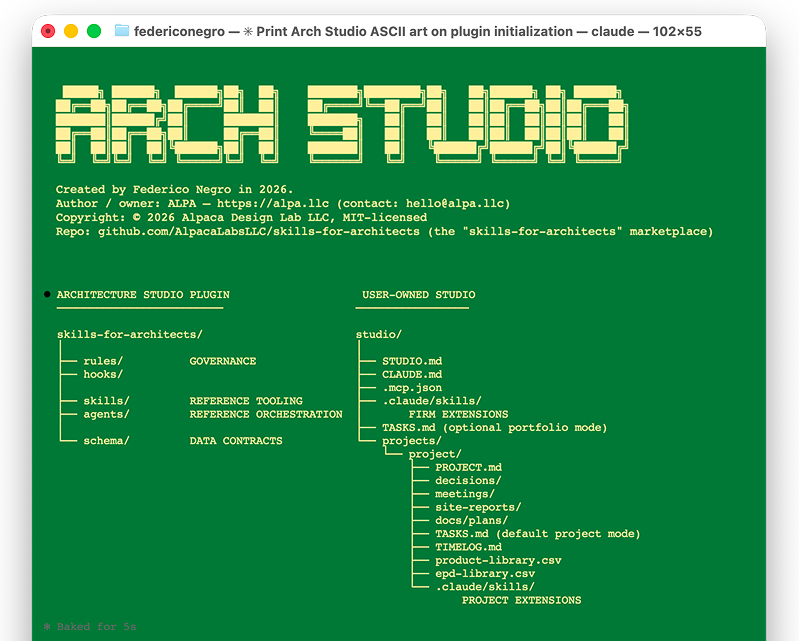Select the 'site-reports/' folder entry
The width and height of the screenshot is (799, 641).
pos(478,507)
